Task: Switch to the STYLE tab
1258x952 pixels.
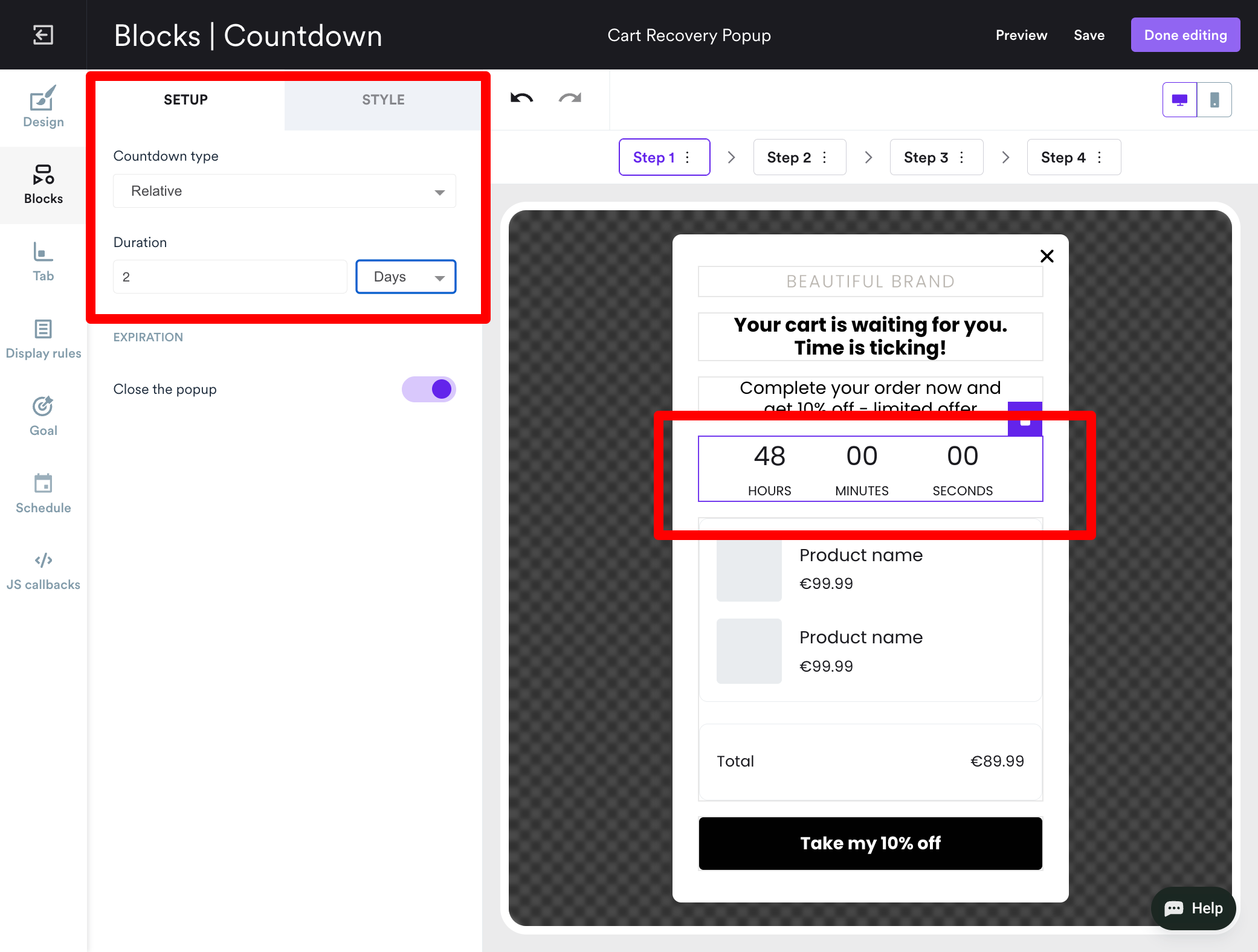Action: [383, 100]
